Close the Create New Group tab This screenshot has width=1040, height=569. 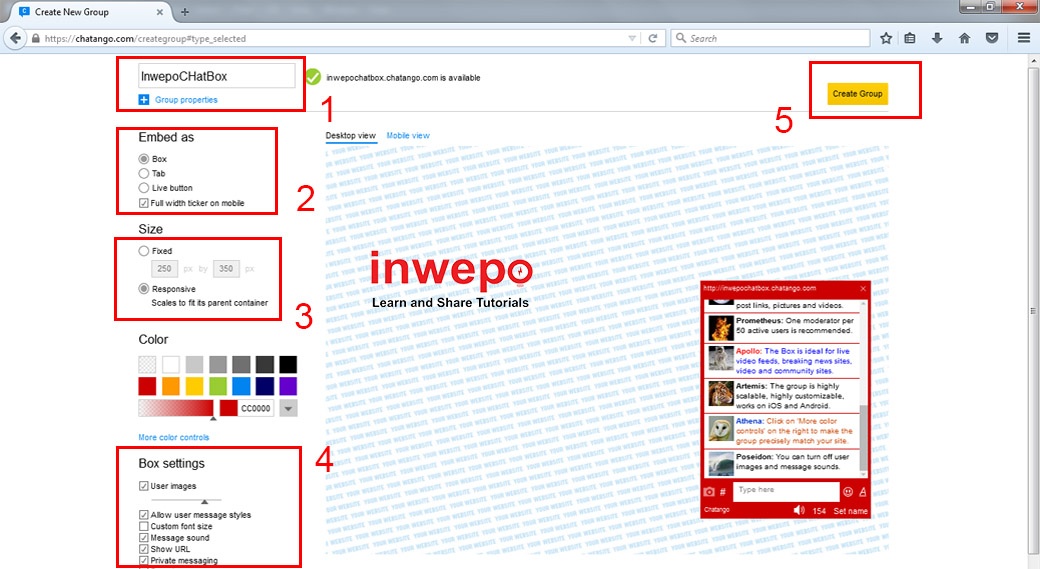(160, 12)
